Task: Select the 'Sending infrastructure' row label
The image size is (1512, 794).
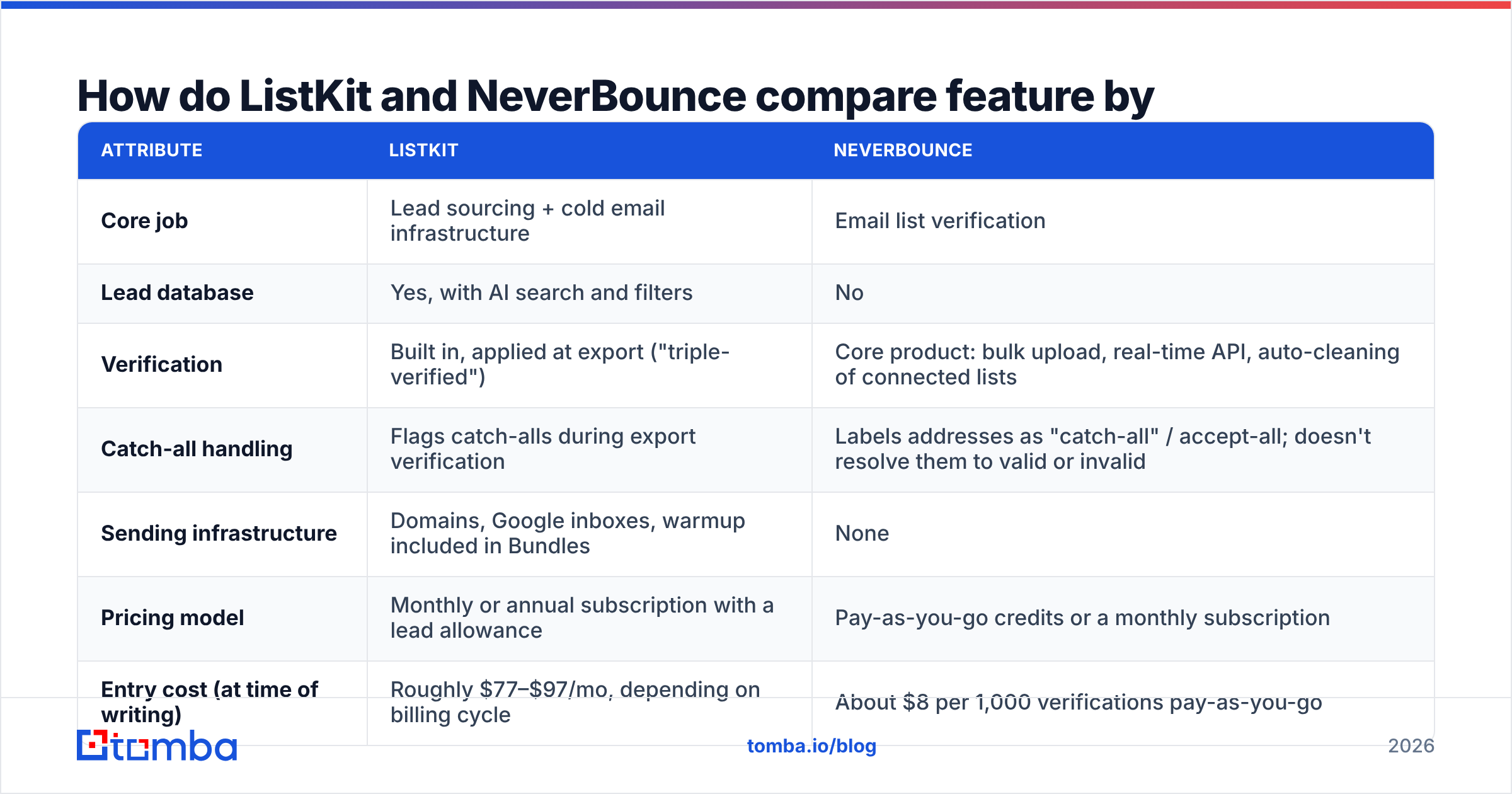Action: 219,534
